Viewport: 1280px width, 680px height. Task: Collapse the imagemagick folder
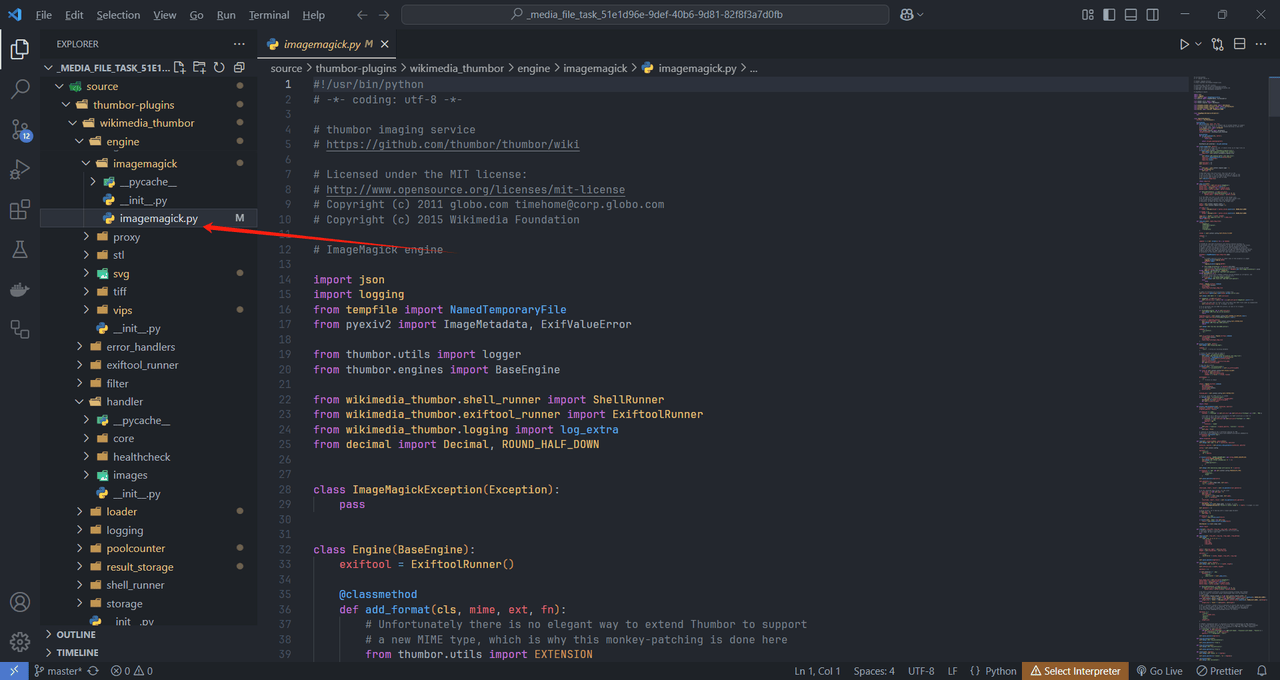[x=85, y=162]
